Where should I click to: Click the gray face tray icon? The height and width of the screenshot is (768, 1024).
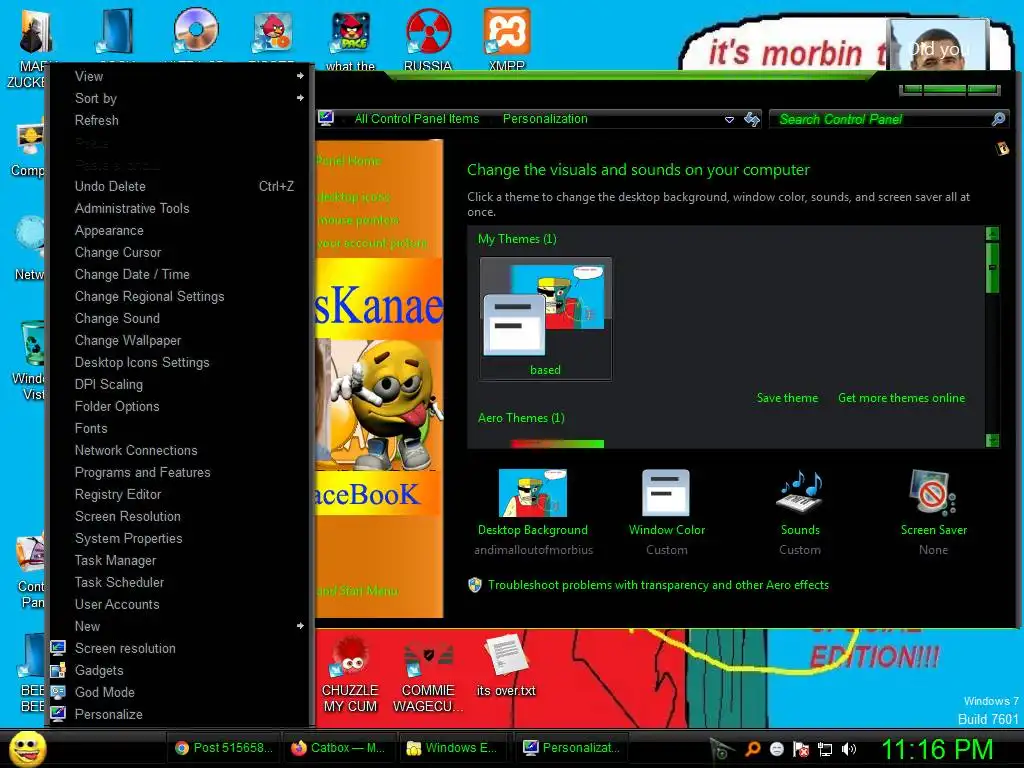(776, 749)
